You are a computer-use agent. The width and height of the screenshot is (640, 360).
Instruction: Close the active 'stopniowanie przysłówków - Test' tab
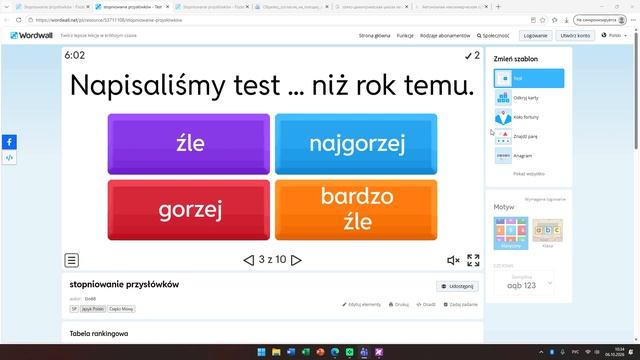167,7
